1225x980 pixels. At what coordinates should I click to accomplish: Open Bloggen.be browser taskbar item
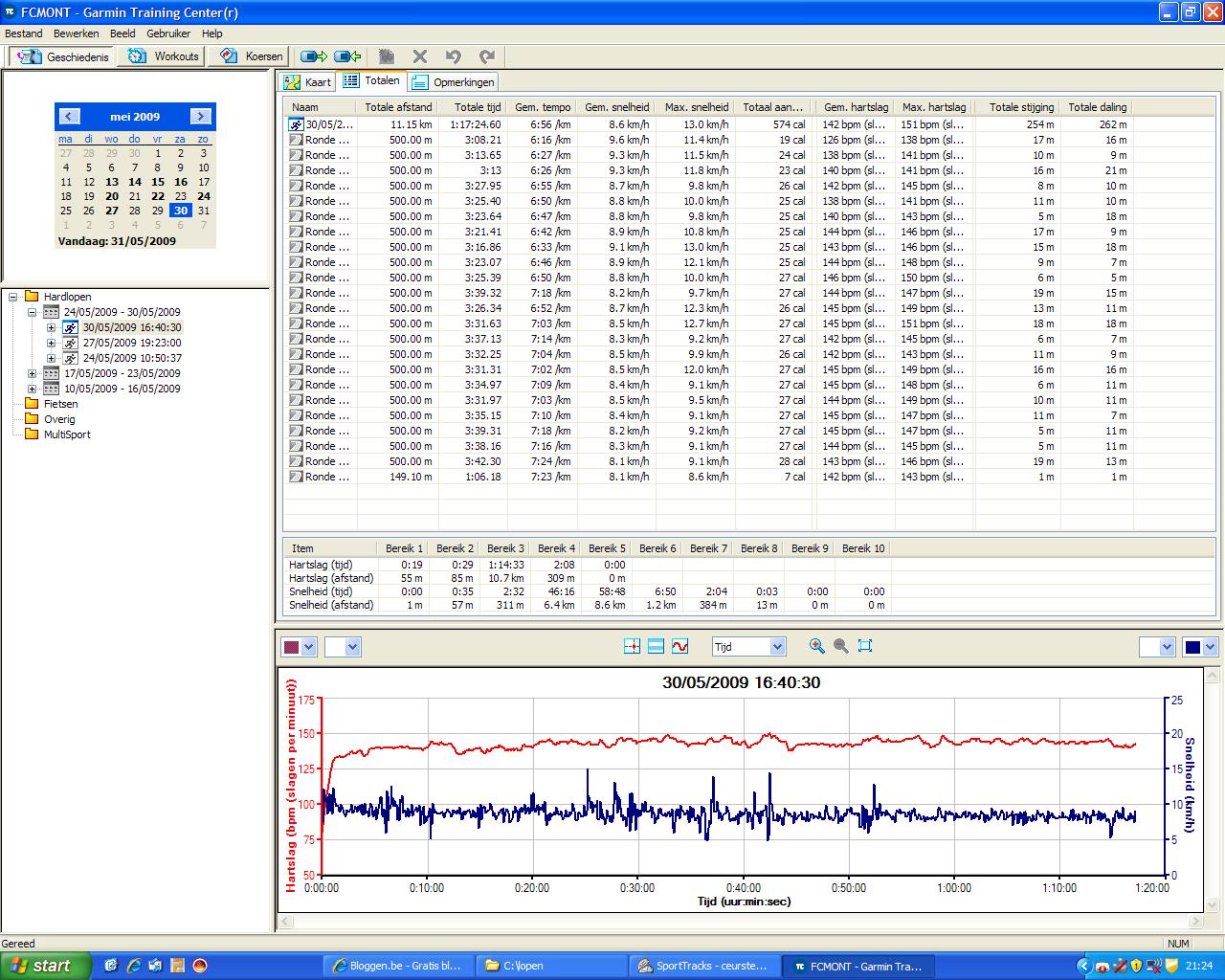[399, 966]
